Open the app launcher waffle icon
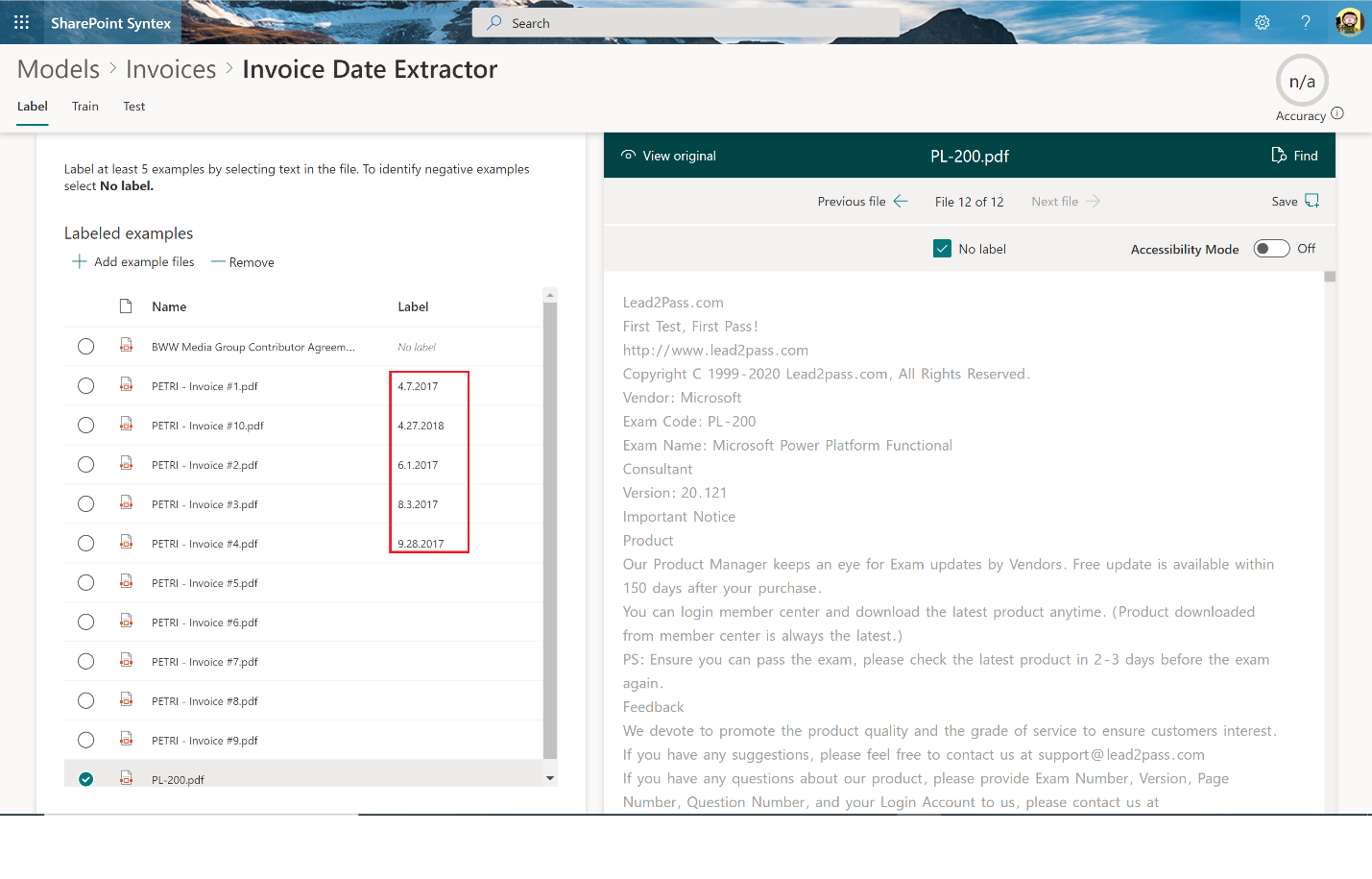 click(21, 22)
